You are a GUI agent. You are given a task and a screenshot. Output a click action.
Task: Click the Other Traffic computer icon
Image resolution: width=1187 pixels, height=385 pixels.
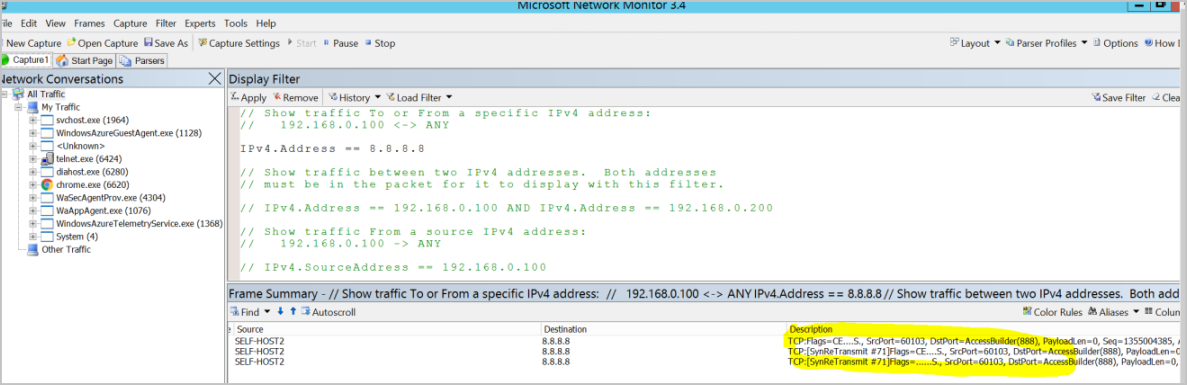pyautogui.click(x=33, y=250)
